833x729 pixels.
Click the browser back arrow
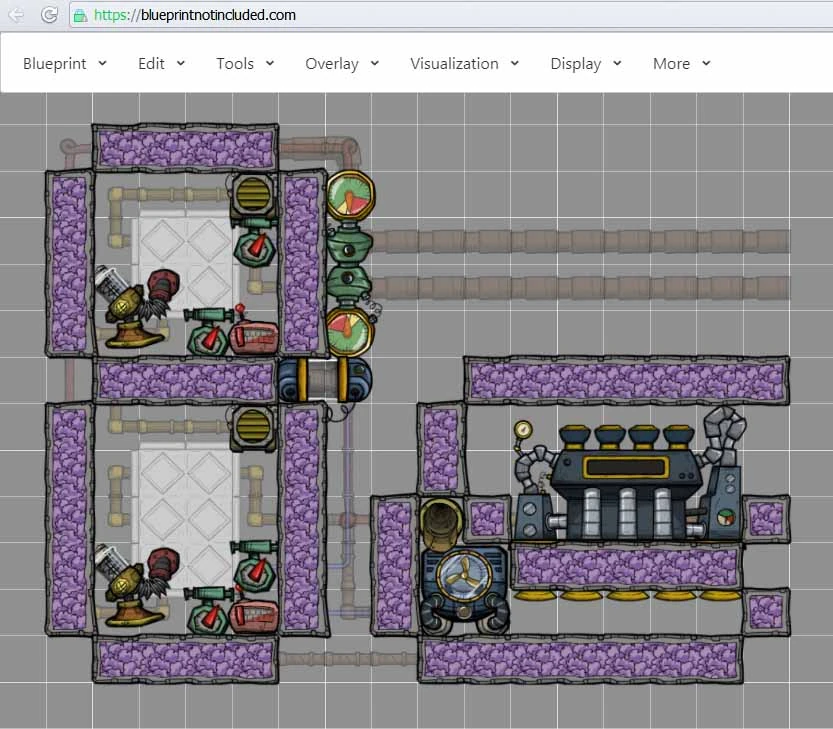17,15
